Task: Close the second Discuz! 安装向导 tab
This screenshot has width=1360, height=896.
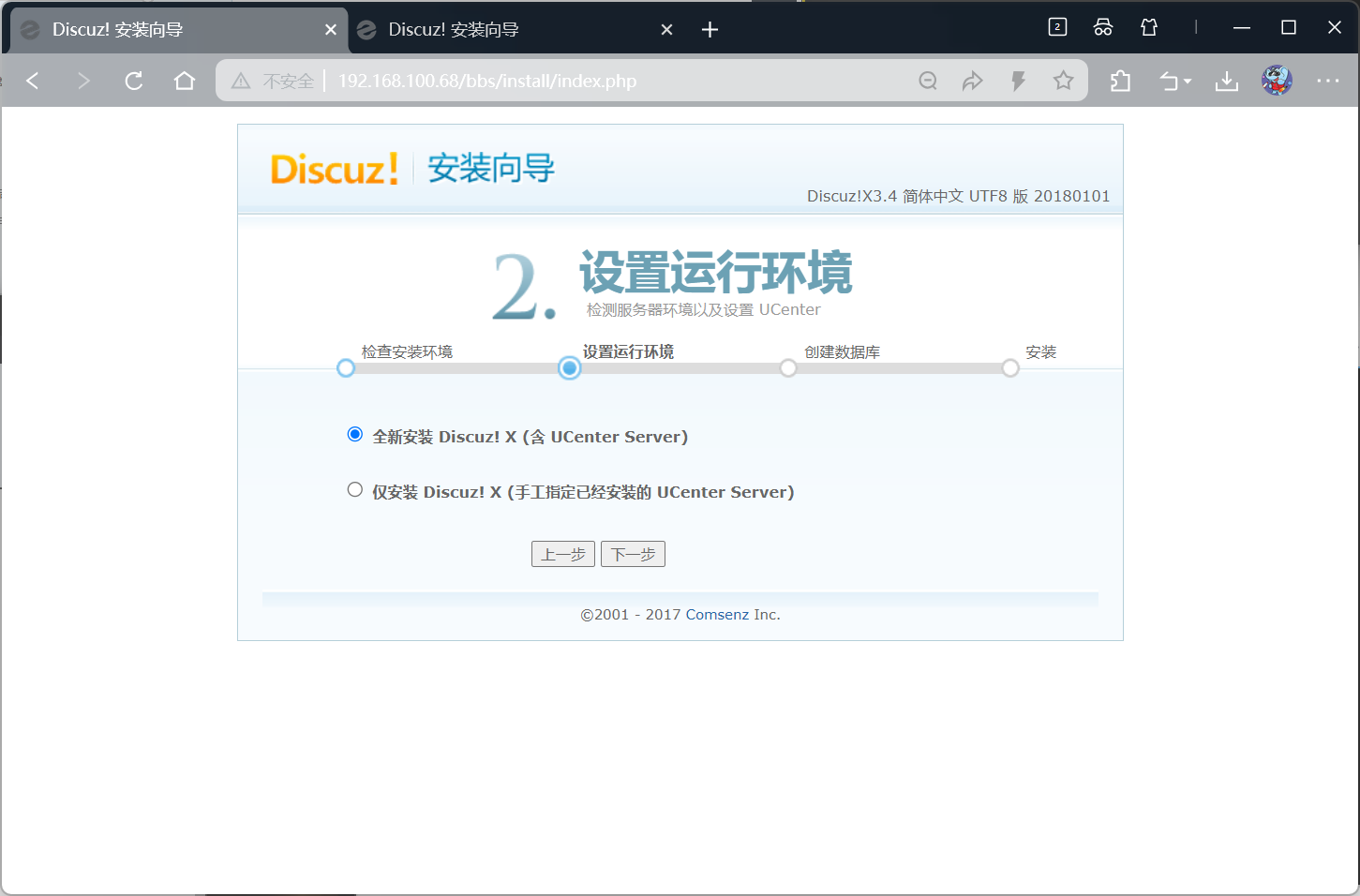Action: [667, 30]
